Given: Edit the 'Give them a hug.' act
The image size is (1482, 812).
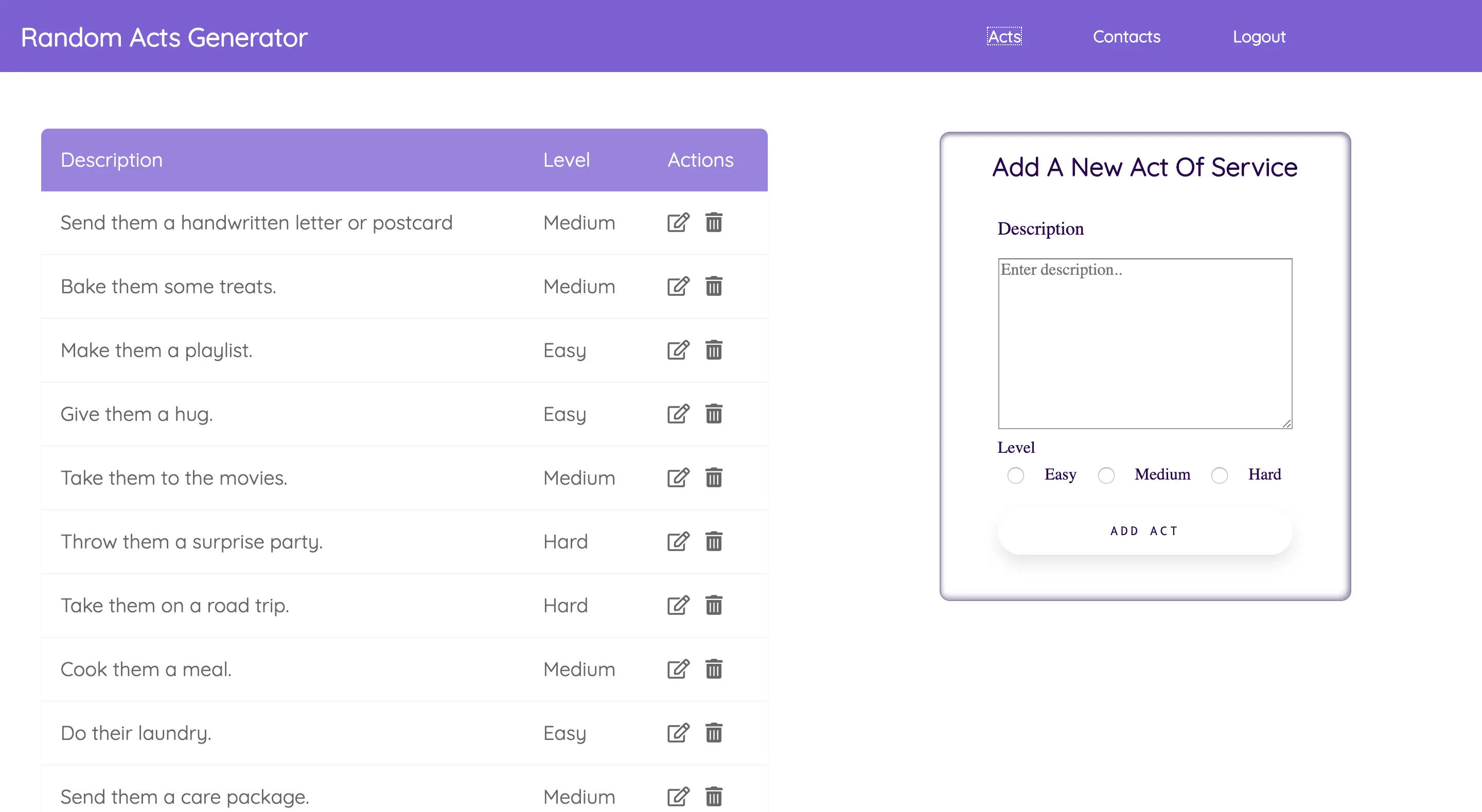Looking at the screenshot, I should (x=678, y=414).
